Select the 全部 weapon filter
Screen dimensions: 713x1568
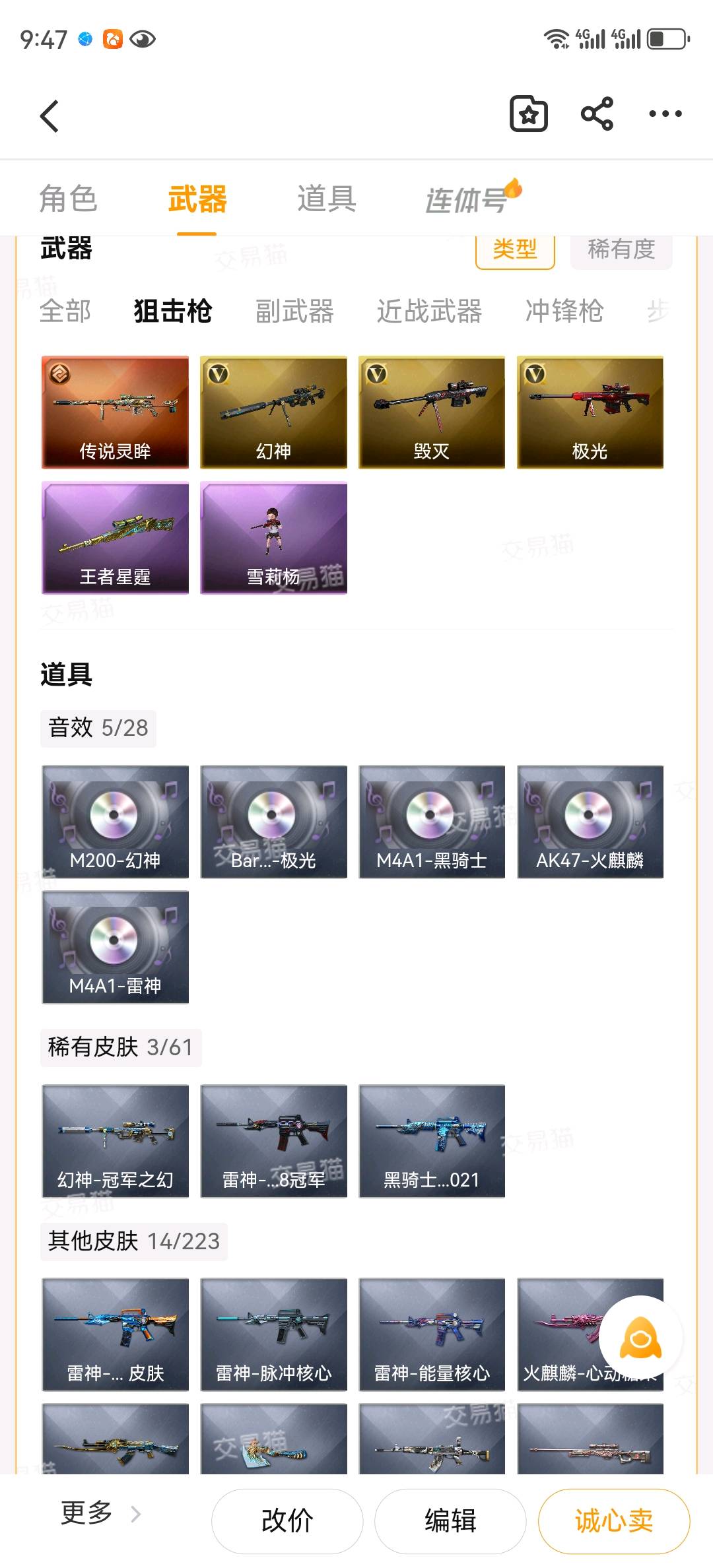65,311
